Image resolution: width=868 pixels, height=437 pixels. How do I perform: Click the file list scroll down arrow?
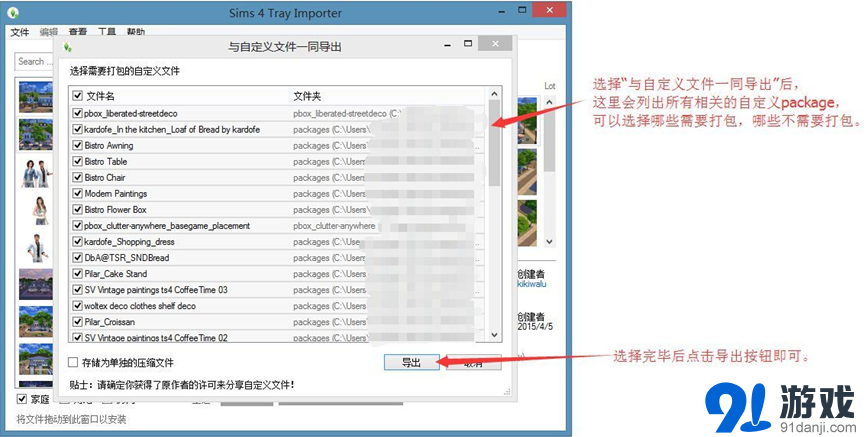click(x=494, y=335)
